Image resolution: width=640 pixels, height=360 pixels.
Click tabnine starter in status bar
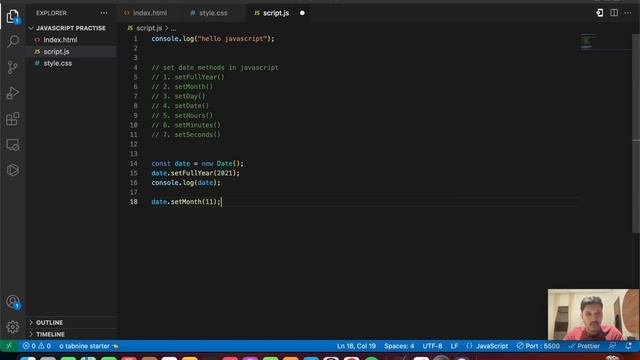pyautogui.click(x=89, y=346)
